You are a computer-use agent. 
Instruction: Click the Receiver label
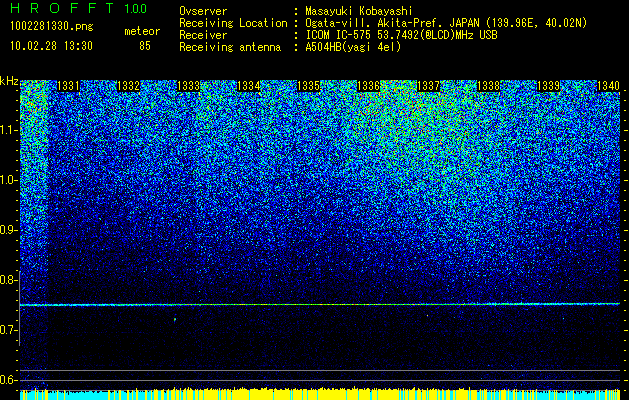[203, 35]
